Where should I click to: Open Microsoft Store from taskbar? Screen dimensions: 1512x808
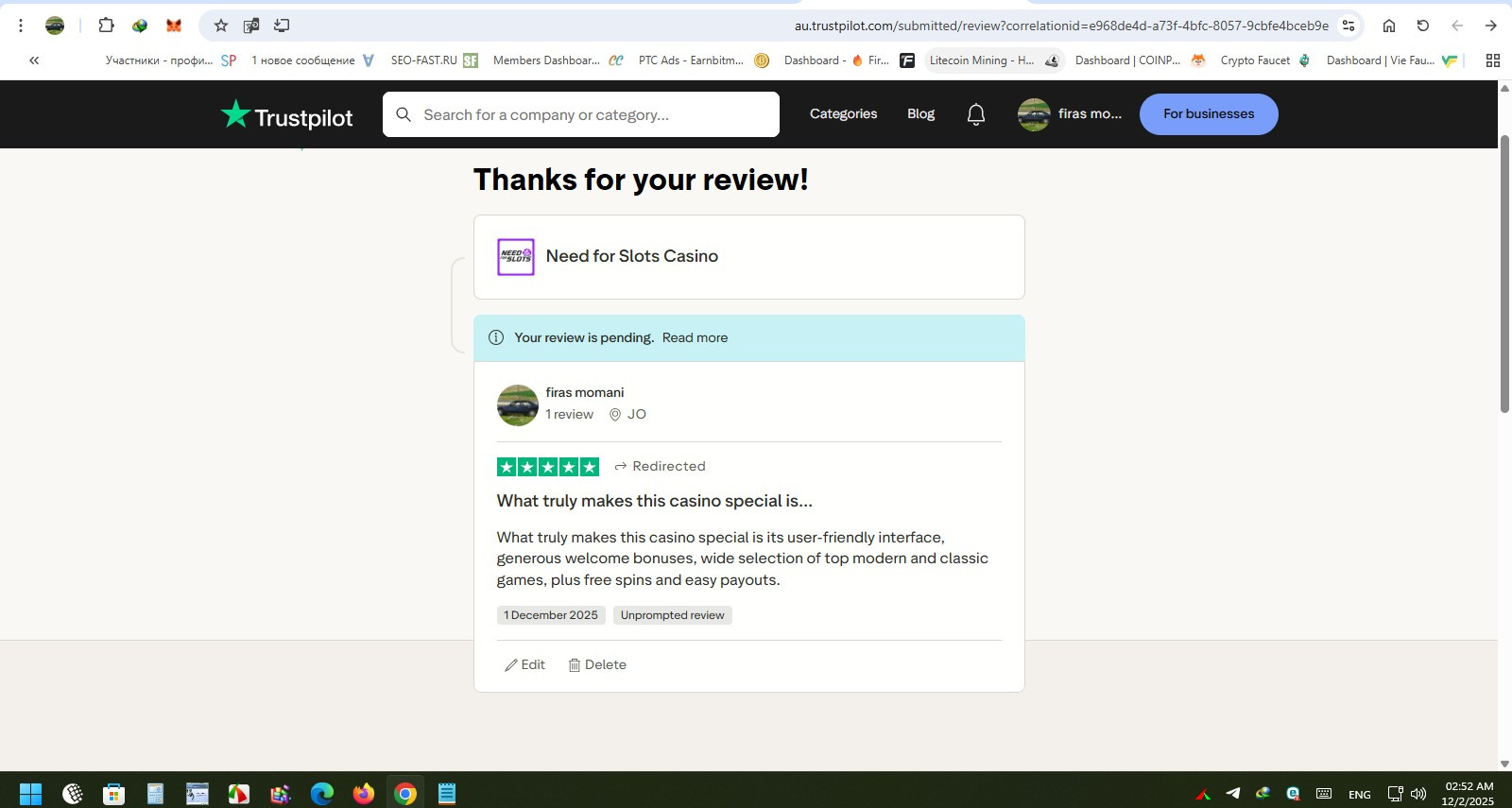click(113, 794)
